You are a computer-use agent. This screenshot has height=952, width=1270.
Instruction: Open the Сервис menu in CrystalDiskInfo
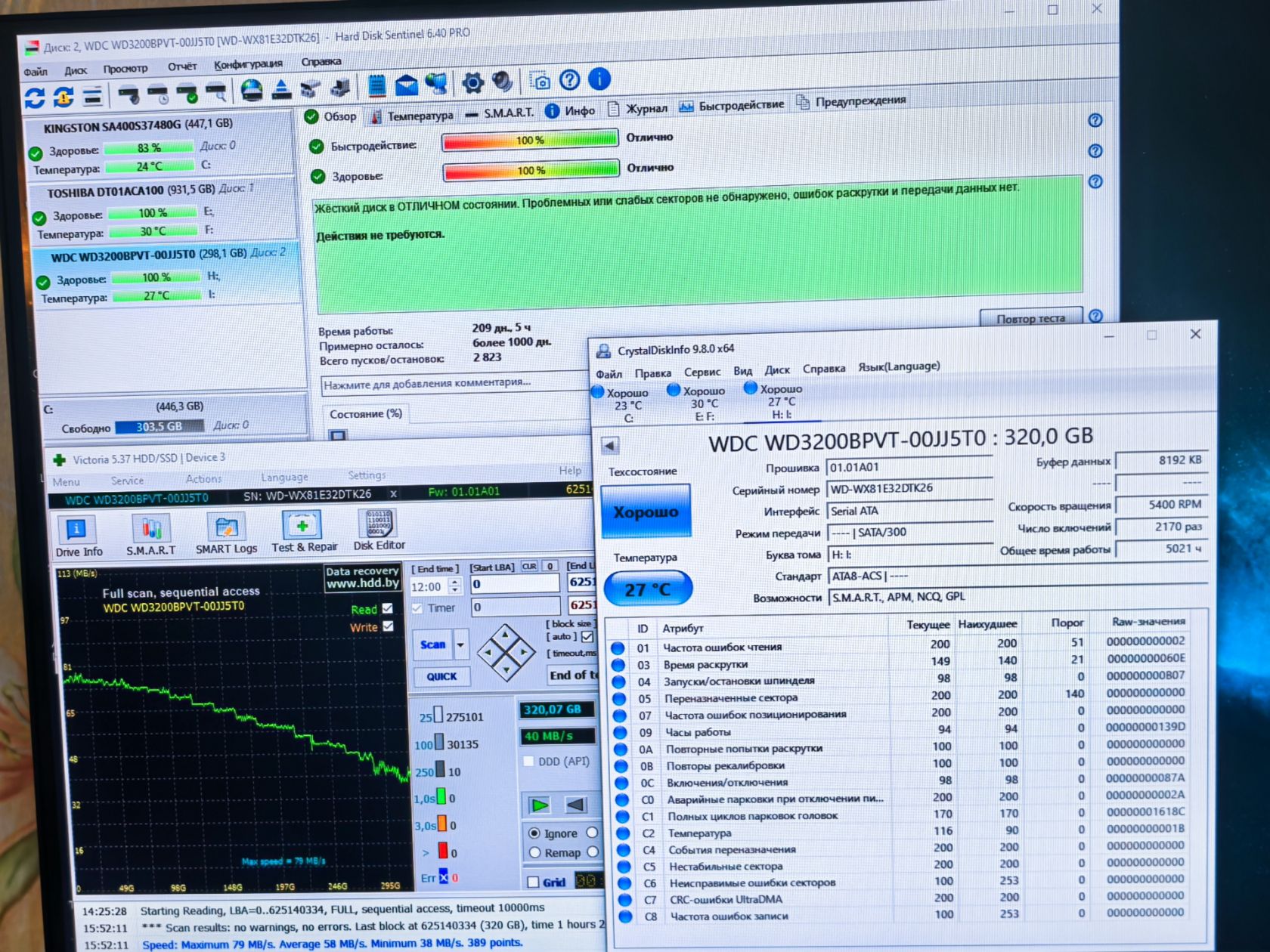coord(702,372)
